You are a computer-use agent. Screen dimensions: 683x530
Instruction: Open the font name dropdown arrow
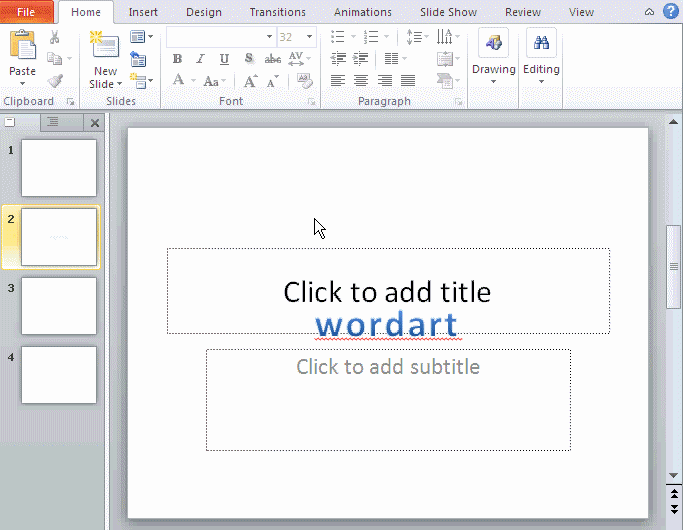(269, 37)
